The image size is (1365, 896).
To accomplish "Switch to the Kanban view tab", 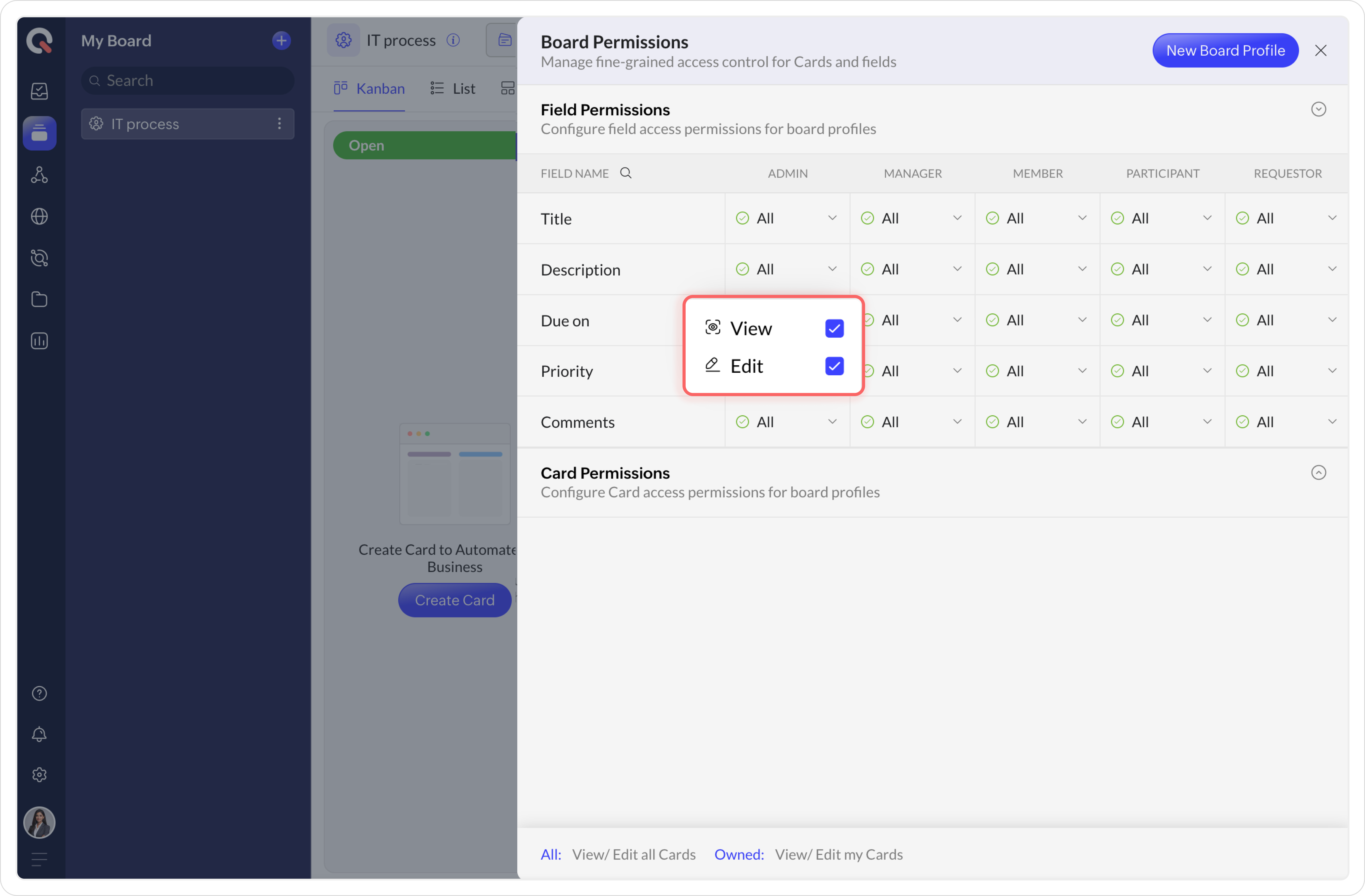I will pos(369,89).
